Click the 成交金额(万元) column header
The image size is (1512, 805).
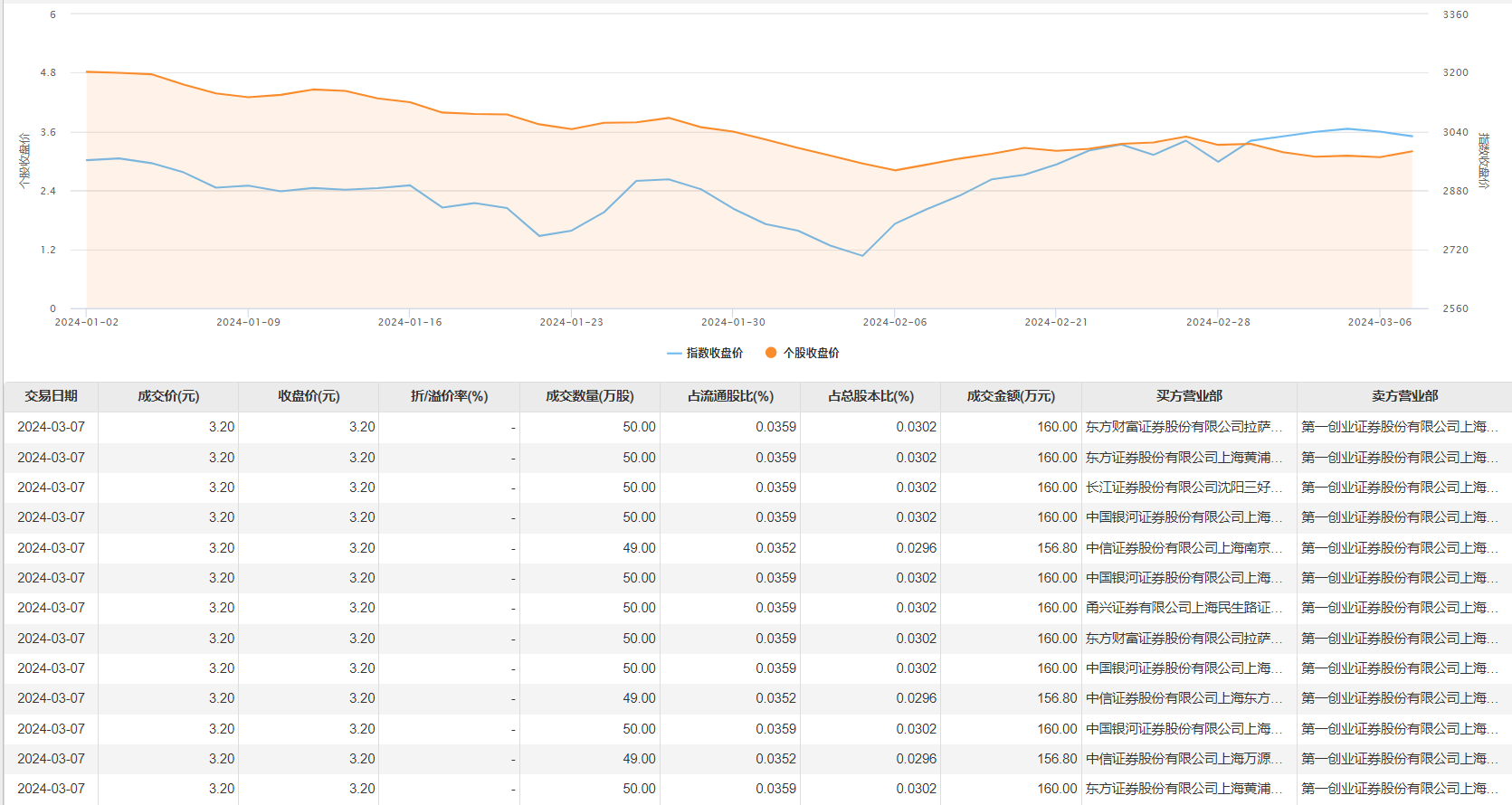(x=1011, y=396)
